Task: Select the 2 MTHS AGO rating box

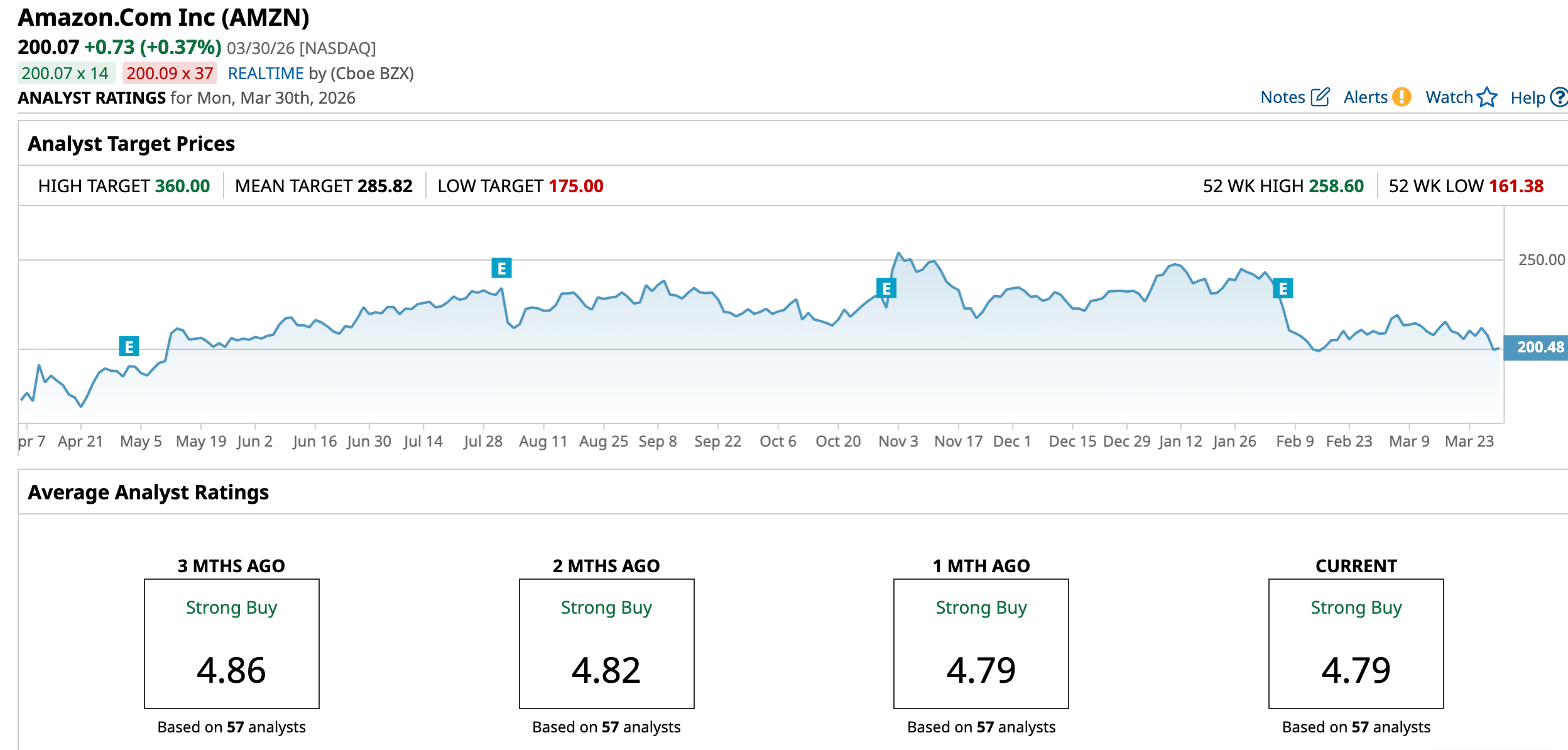Action: 606,643
